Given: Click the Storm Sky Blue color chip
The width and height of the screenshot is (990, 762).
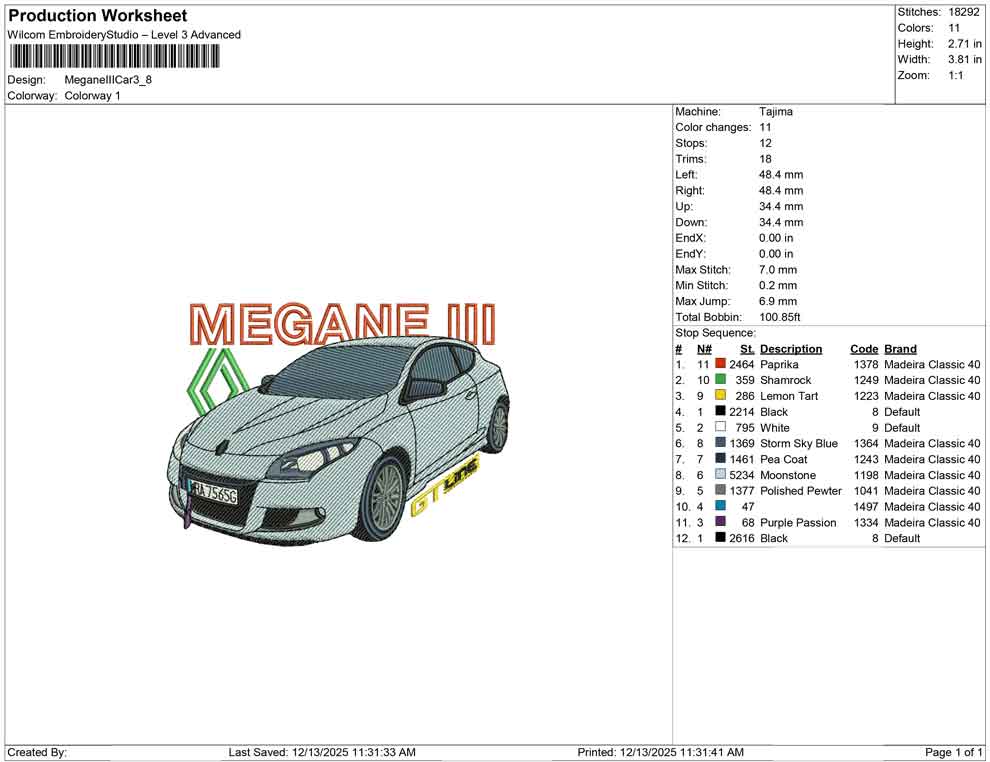Looking at the screenshot, I should [x=721, y=443].
